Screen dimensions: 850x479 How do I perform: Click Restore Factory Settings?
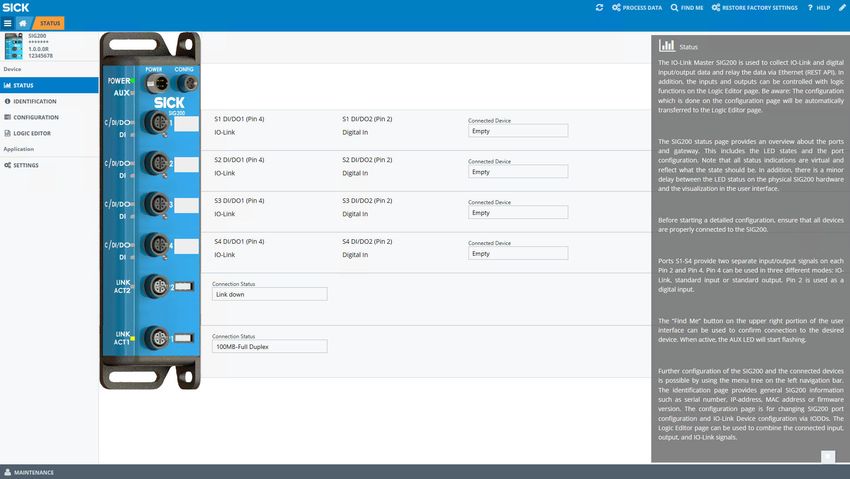755,8
